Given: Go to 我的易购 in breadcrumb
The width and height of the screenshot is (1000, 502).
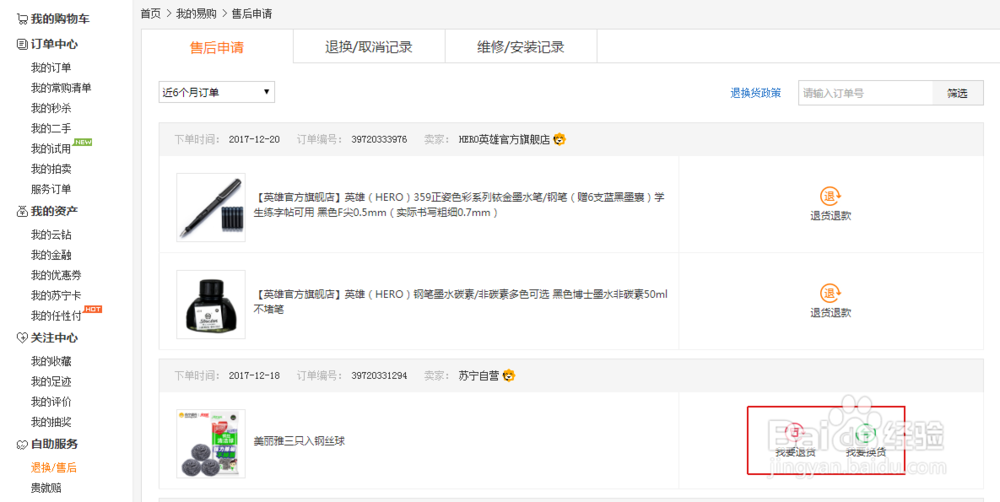Looking at the screenshot, I should pyautogui.click(x=196, y=13).
